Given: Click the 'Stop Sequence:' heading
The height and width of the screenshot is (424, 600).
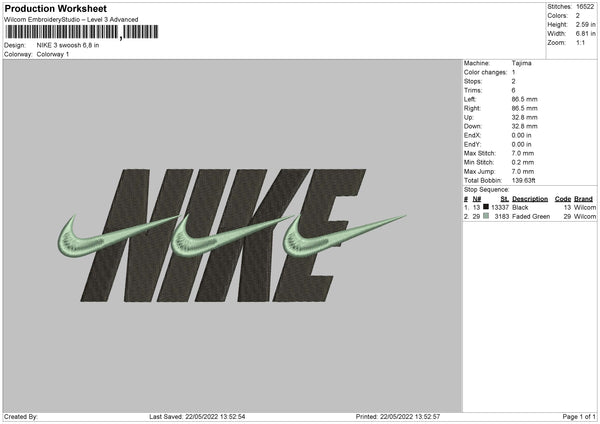Looking at the screenshot, I should [486, 190].
